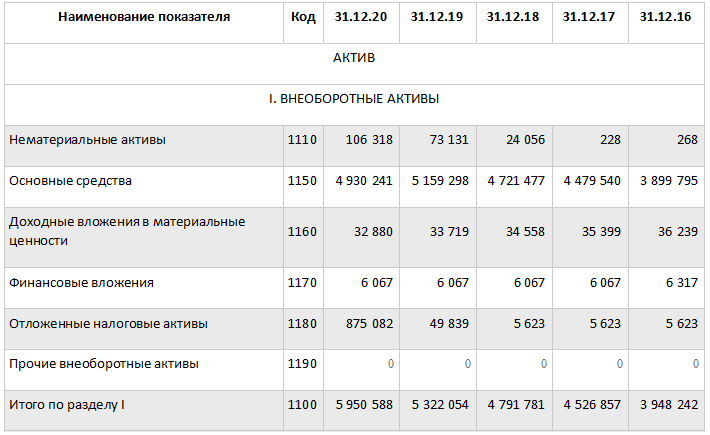
Task: Click total 4 526 857 under 31.12.17
Action: tap(592, 405)
